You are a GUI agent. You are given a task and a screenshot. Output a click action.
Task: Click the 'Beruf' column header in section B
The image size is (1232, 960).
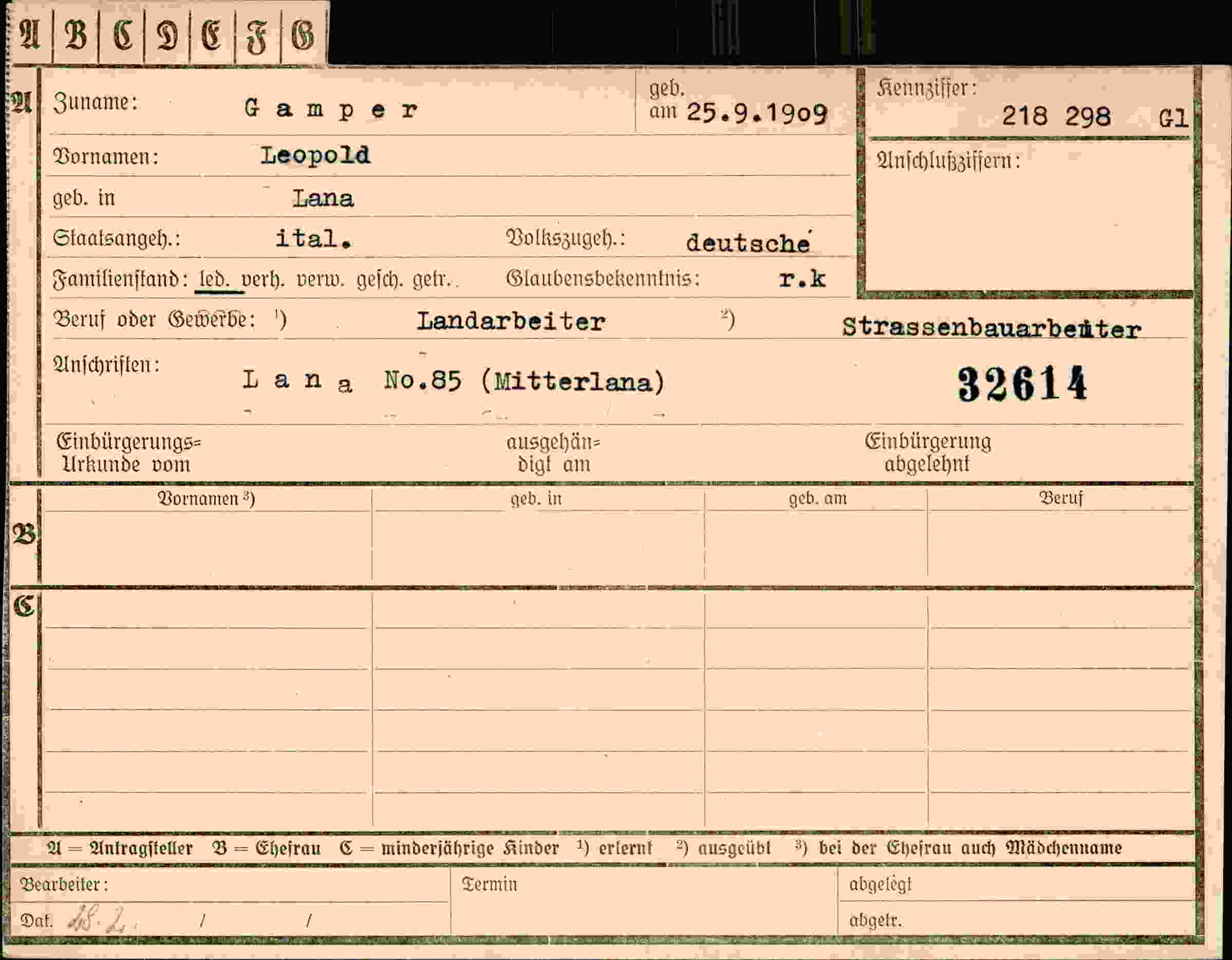click(1060, 499)
